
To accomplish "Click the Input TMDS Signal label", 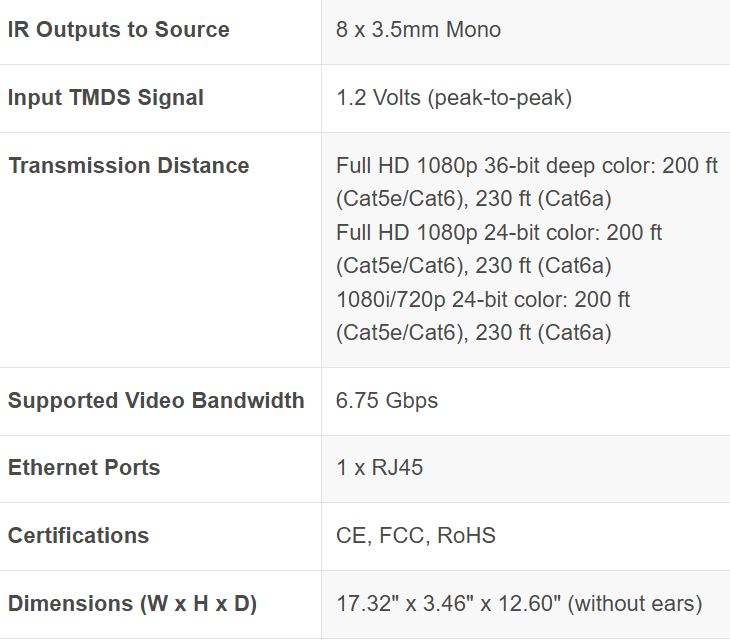I will coord(106,98).
